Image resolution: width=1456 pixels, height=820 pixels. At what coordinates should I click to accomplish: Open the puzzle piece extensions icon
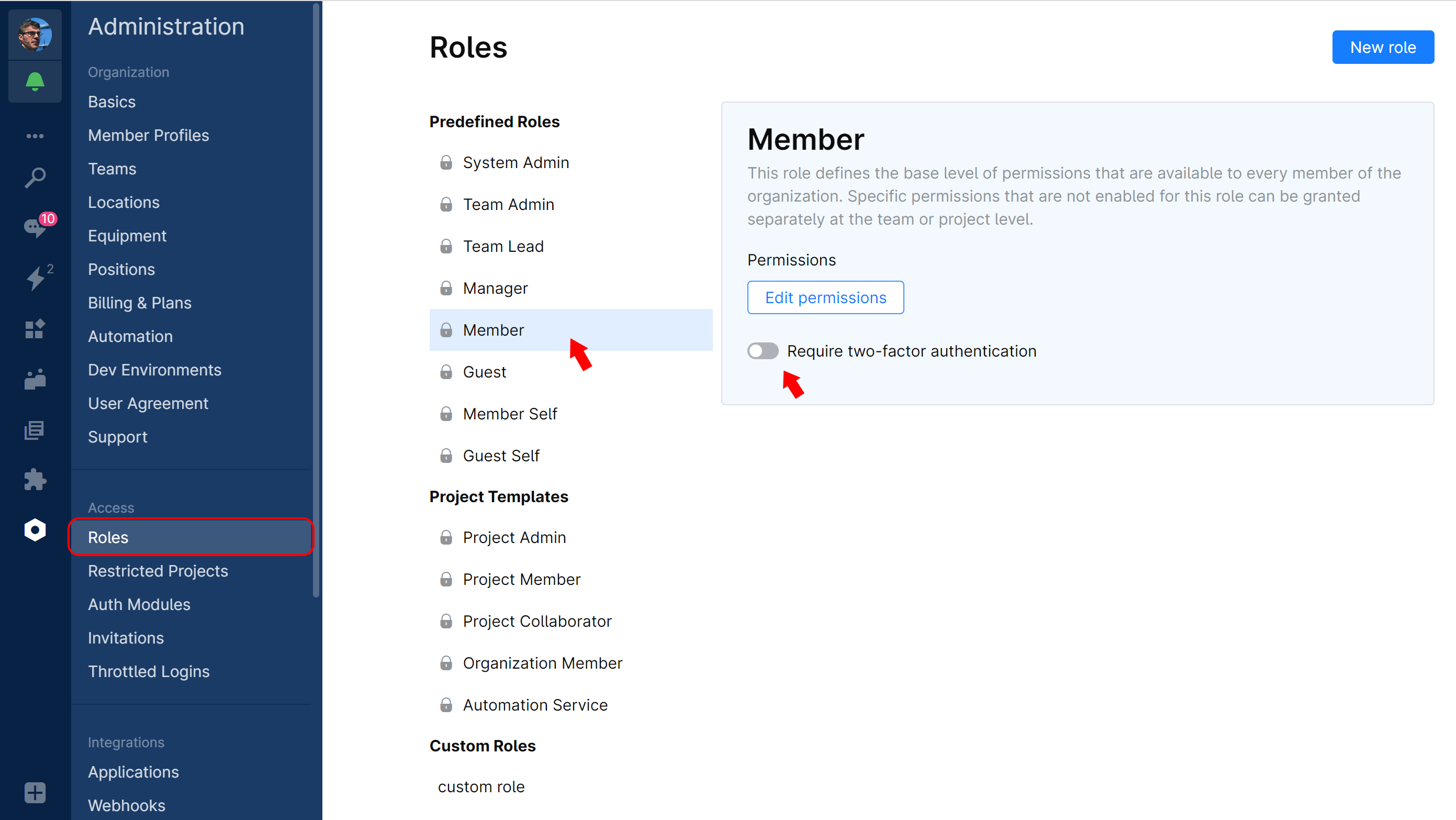35,480
